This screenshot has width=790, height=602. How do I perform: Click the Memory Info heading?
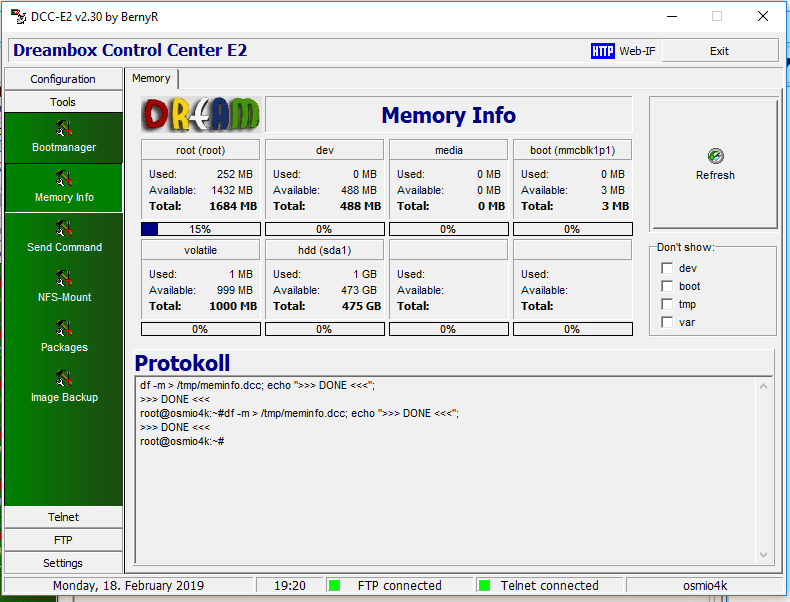click(448, 115)
